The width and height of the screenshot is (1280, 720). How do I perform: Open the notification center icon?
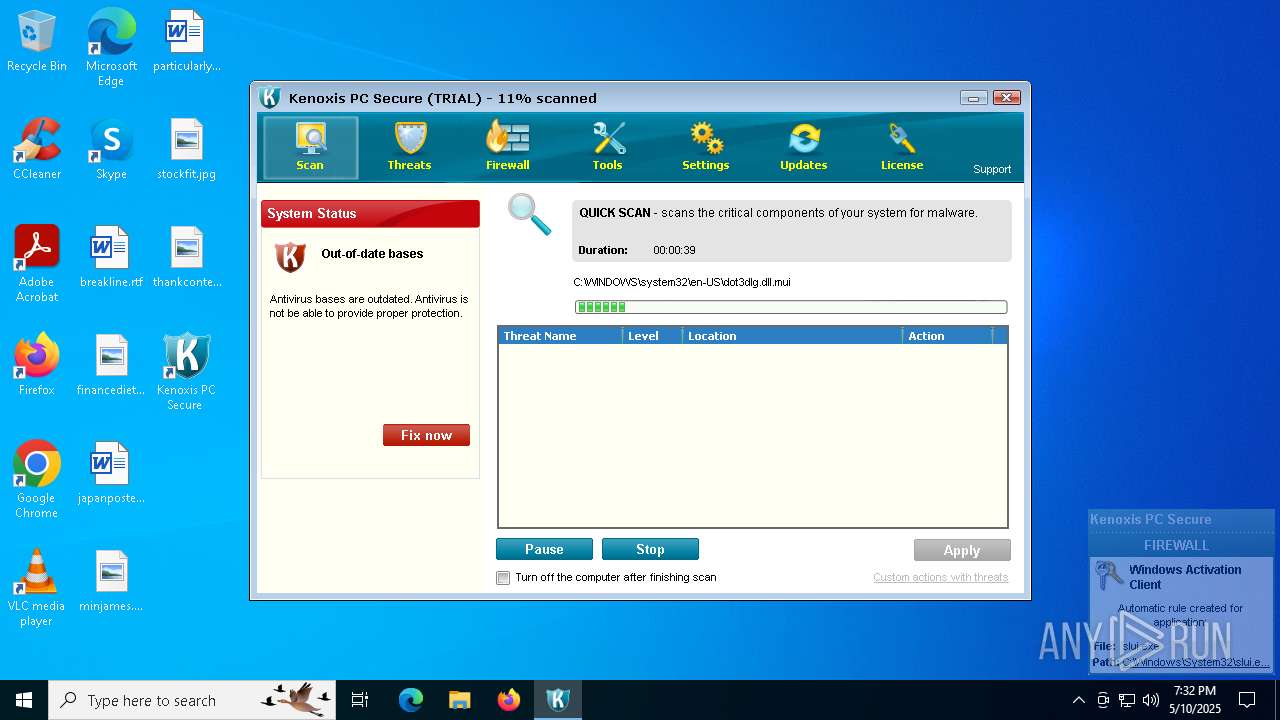coord(1247,700)
